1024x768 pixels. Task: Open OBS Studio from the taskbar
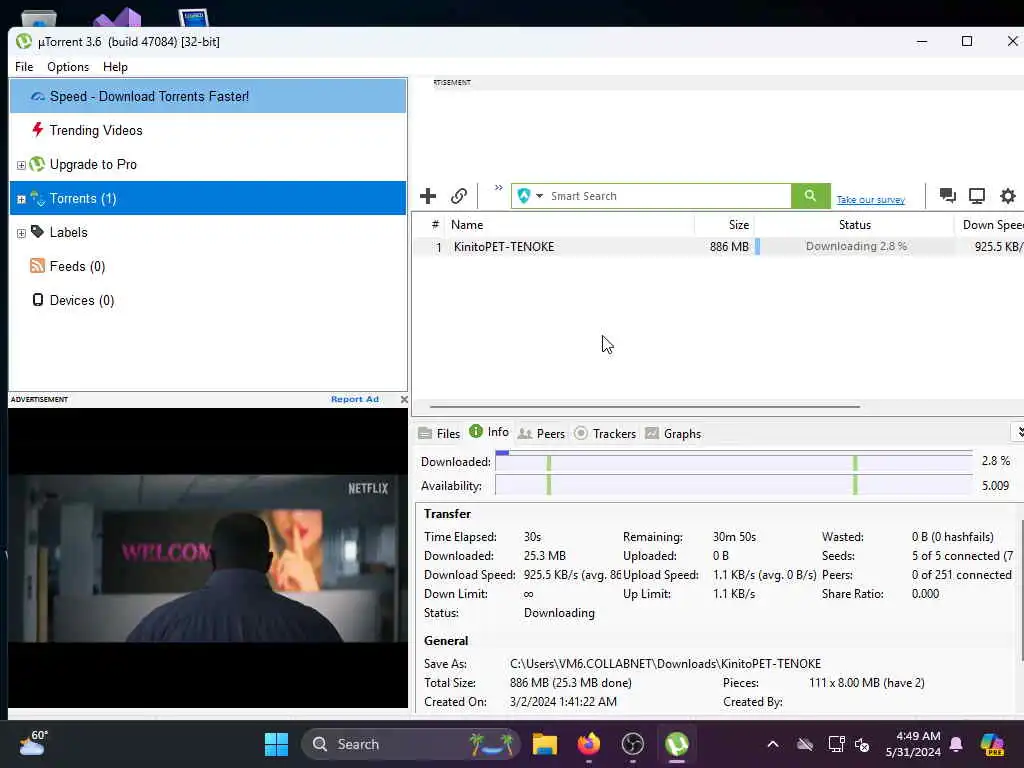632,744
